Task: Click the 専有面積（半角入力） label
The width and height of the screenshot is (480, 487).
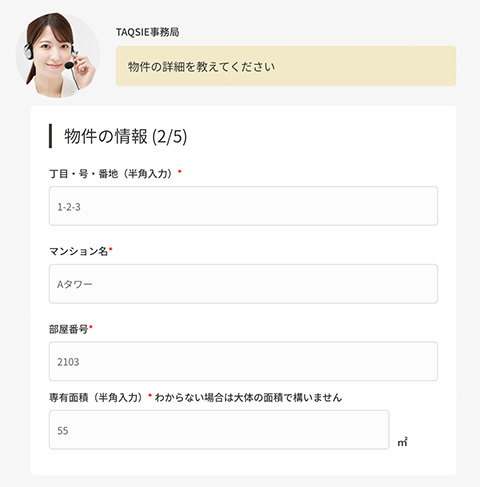Action: 97,397
